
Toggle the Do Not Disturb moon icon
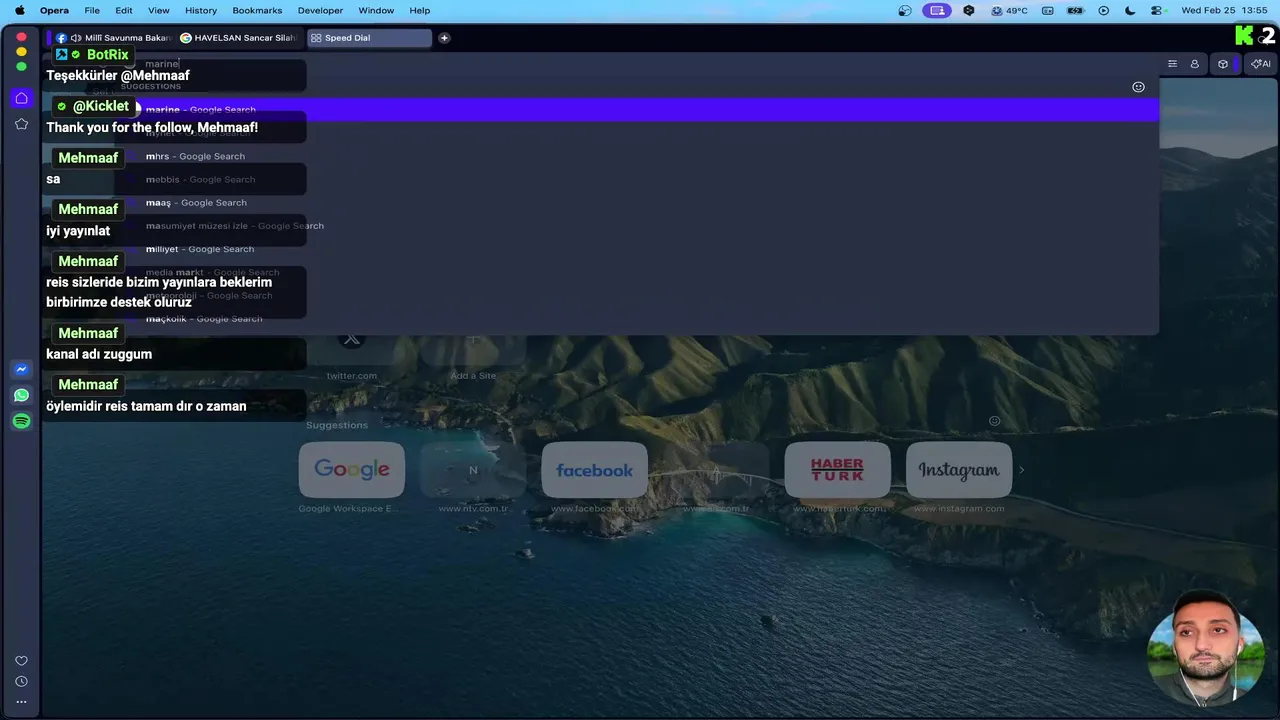1130,10
